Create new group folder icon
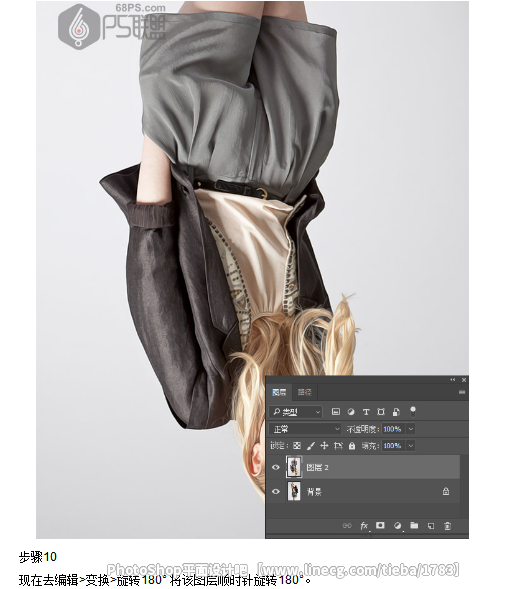 point(414,525)
